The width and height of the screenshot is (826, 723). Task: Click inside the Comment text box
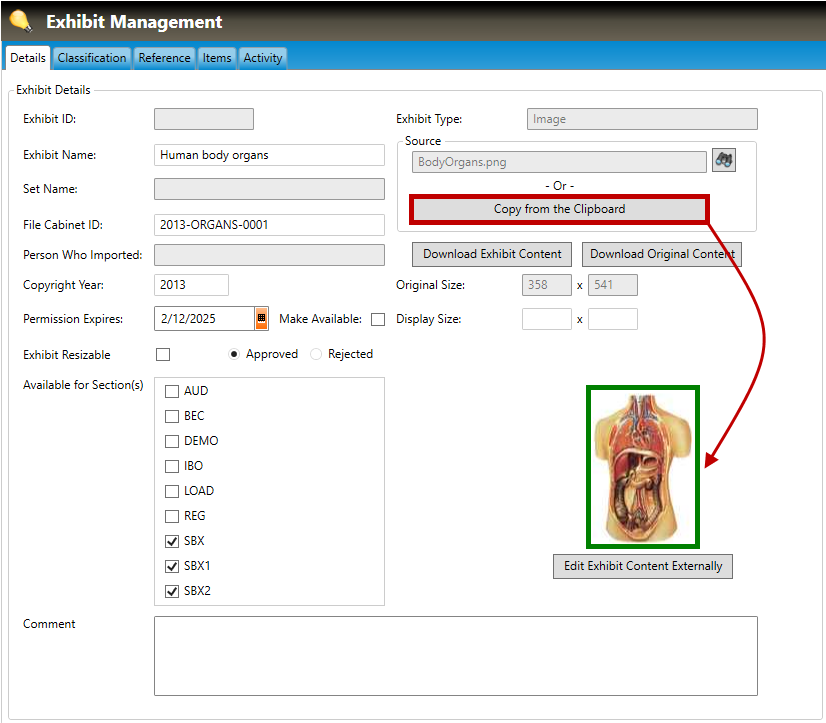(x=455, y=655)
